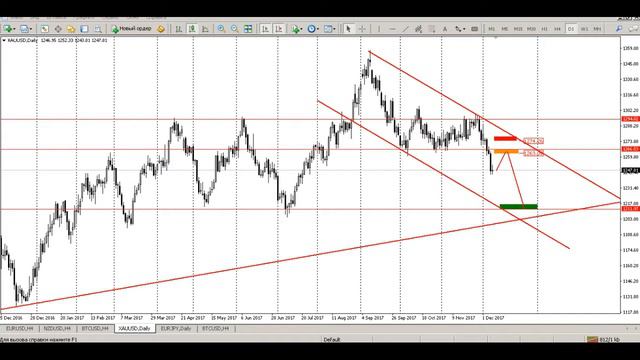Switch chart to W1 timeframe
Image resolution: width=640 pixels, height=360 pixels.
click(x=584, y=29)
